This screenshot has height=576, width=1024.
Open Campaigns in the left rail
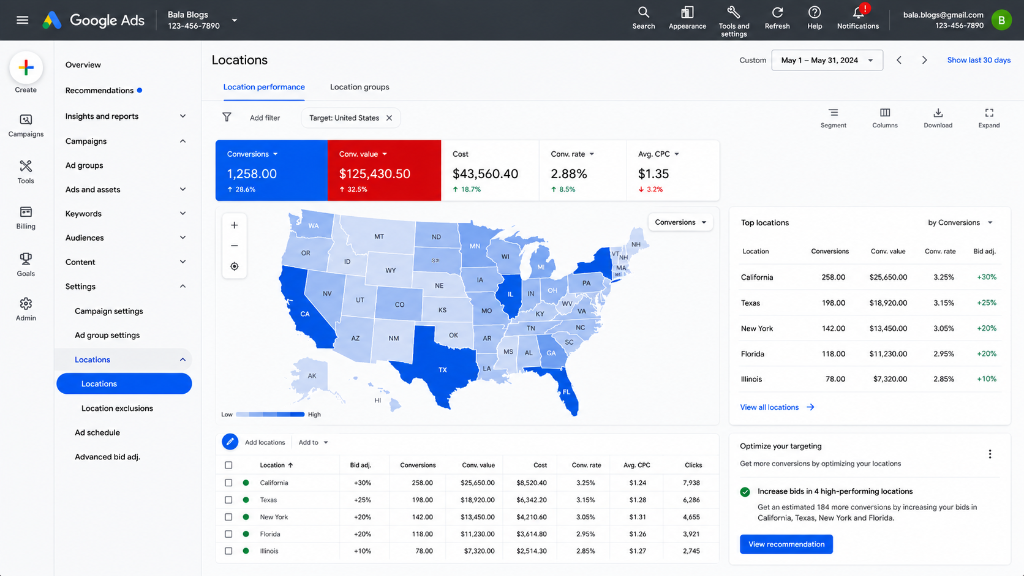tap(25, 125)
